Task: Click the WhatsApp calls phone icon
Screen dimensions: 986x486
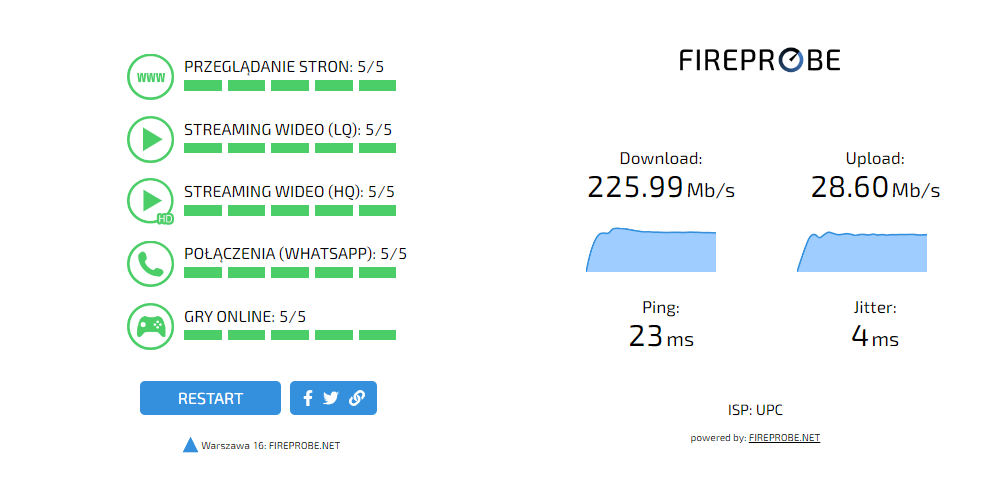Action: (x=151, y=263)
